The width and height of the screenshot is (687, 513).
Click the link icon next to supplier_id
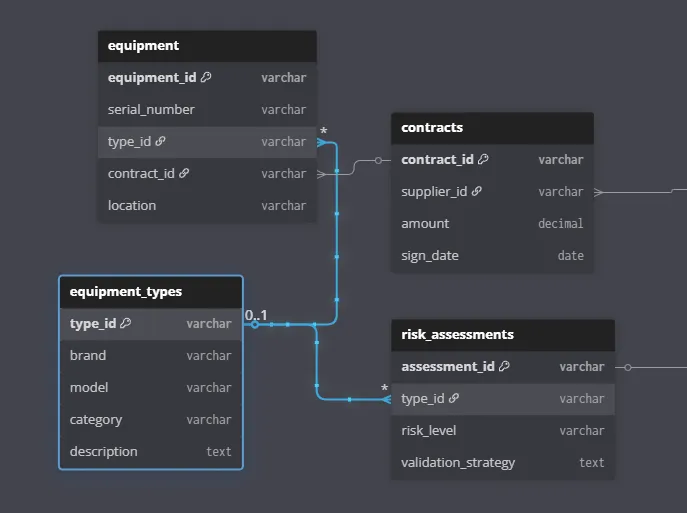tap(477, 191)
